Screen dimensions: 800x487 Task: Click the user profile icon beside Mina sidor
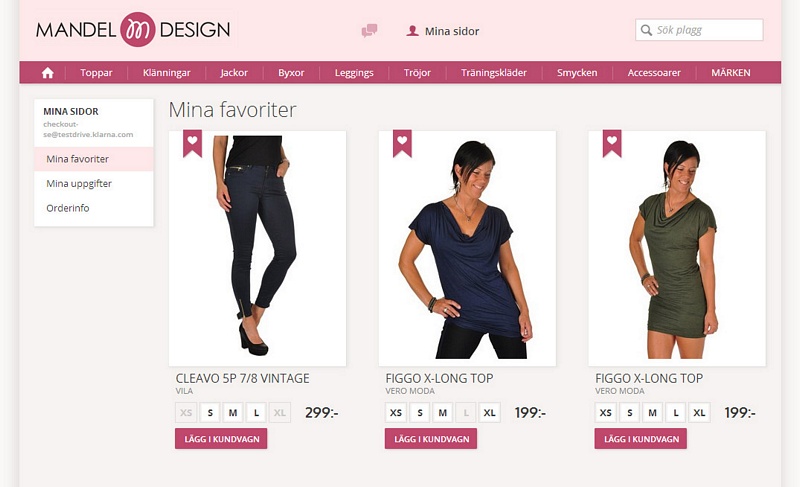click(412, 31)
